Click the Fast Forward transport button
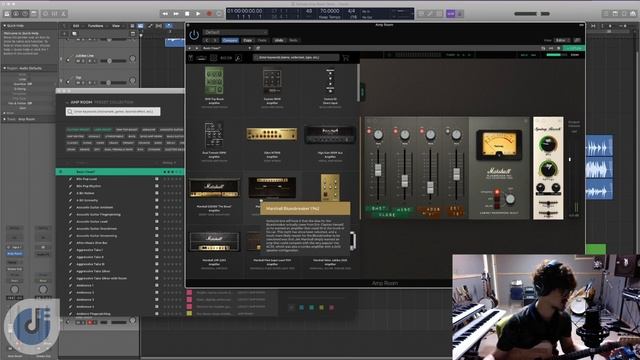 click(176, 13)
